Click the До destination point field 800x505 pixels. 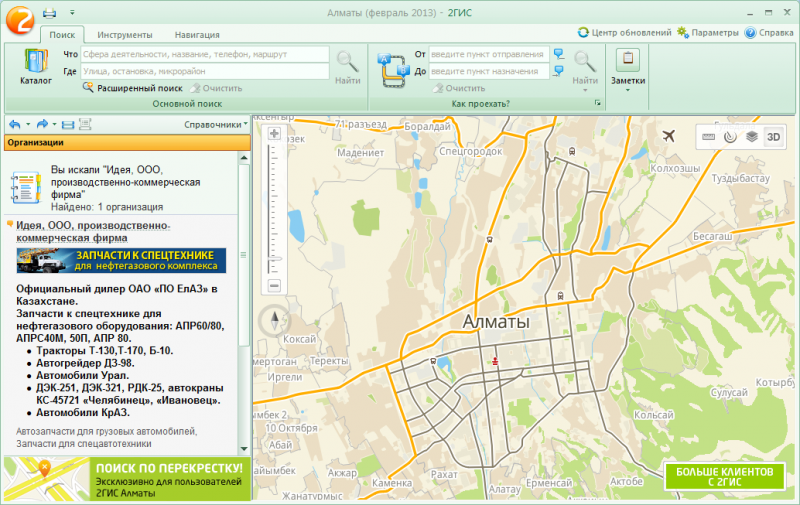pyautogui.click(x=489, y=71)
